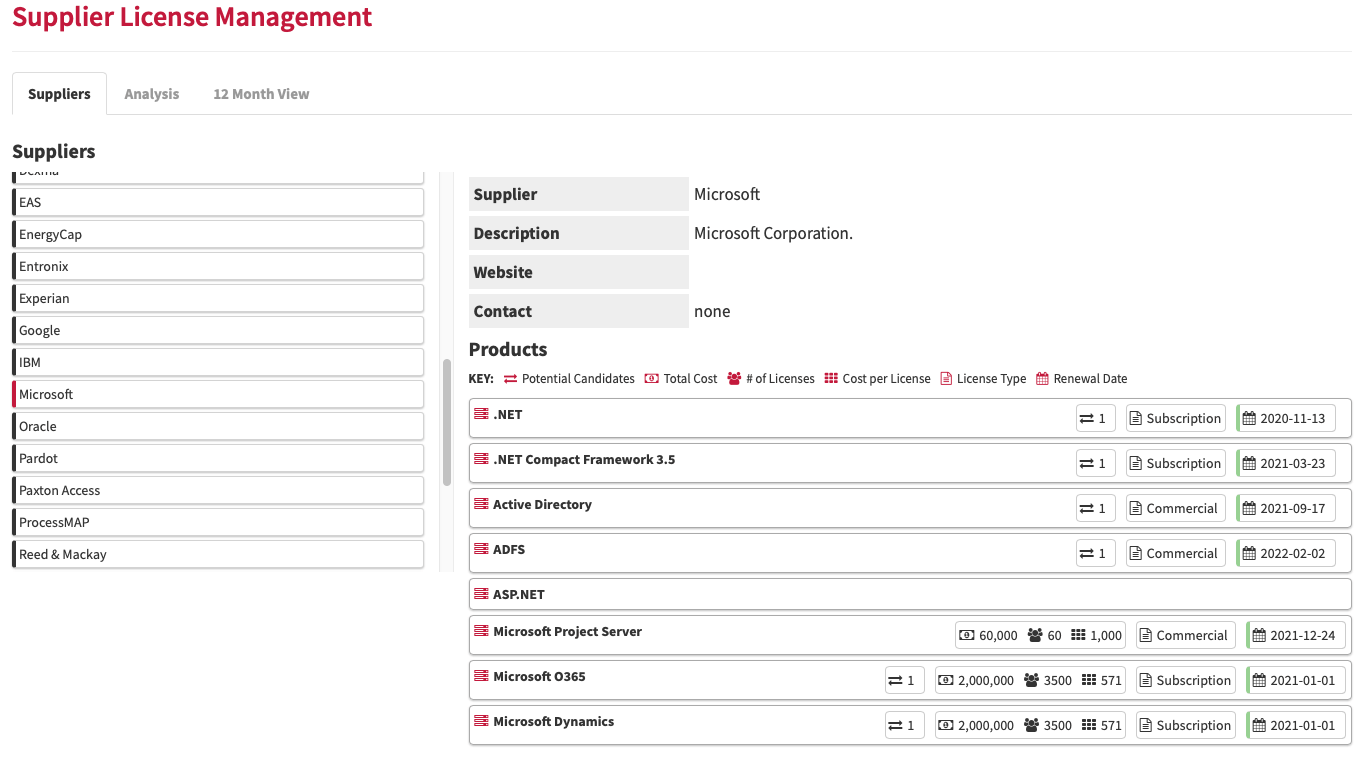Click the Cost per License grid icon in key
The image size is (1364, 778).
(831, 379)
